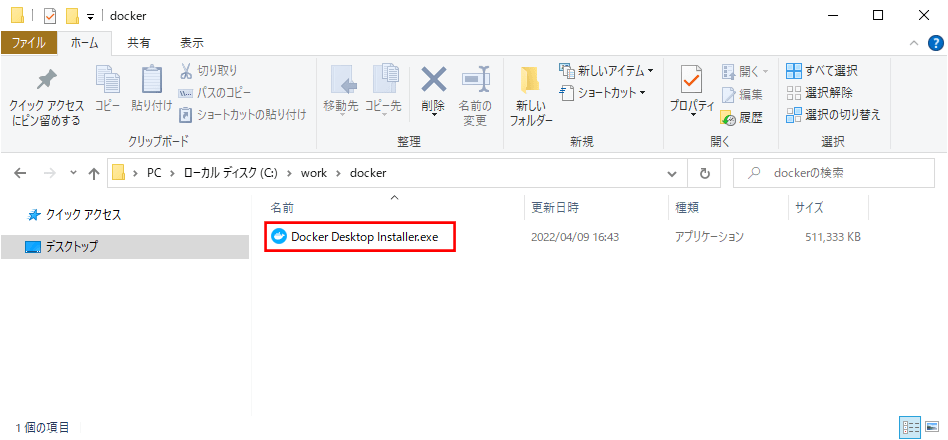Open the Copy to (コピー先) menu
The image size is (948, 440).
point(384,90)
